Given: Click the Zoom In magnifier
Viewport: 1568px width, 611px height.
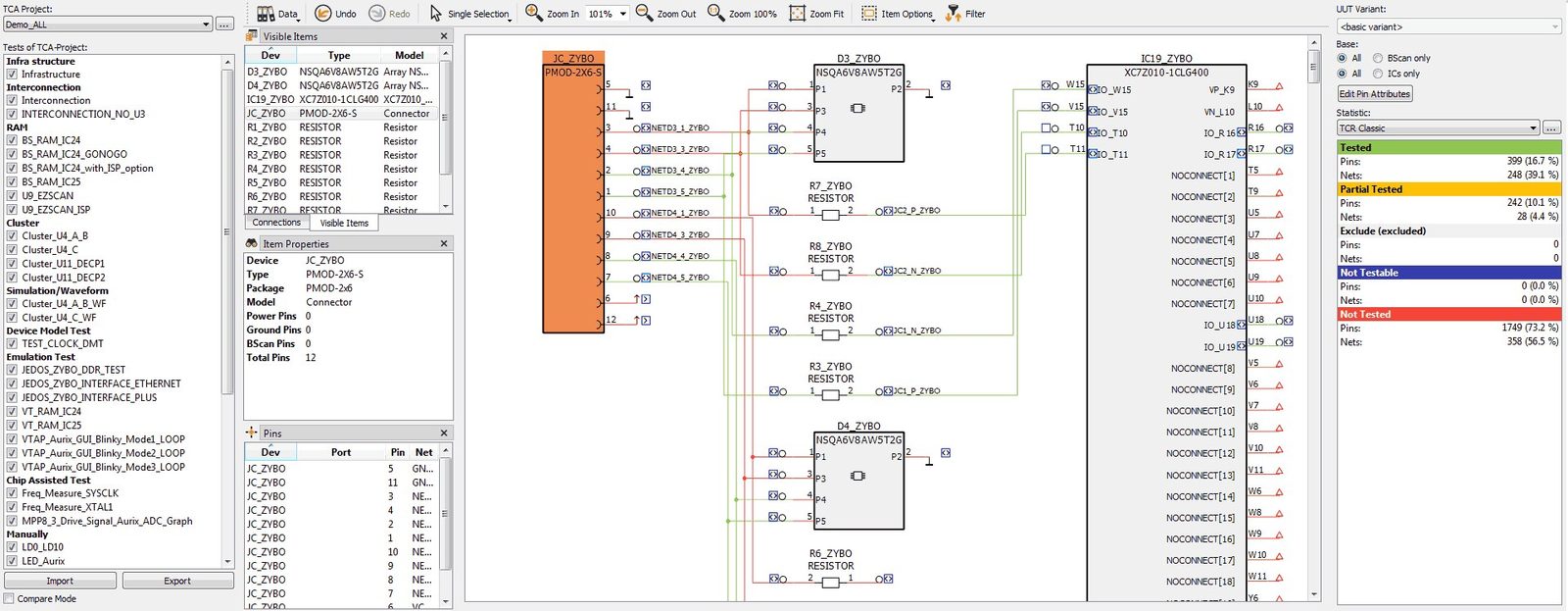Looking at the screenshot, I should coord(533,13).
